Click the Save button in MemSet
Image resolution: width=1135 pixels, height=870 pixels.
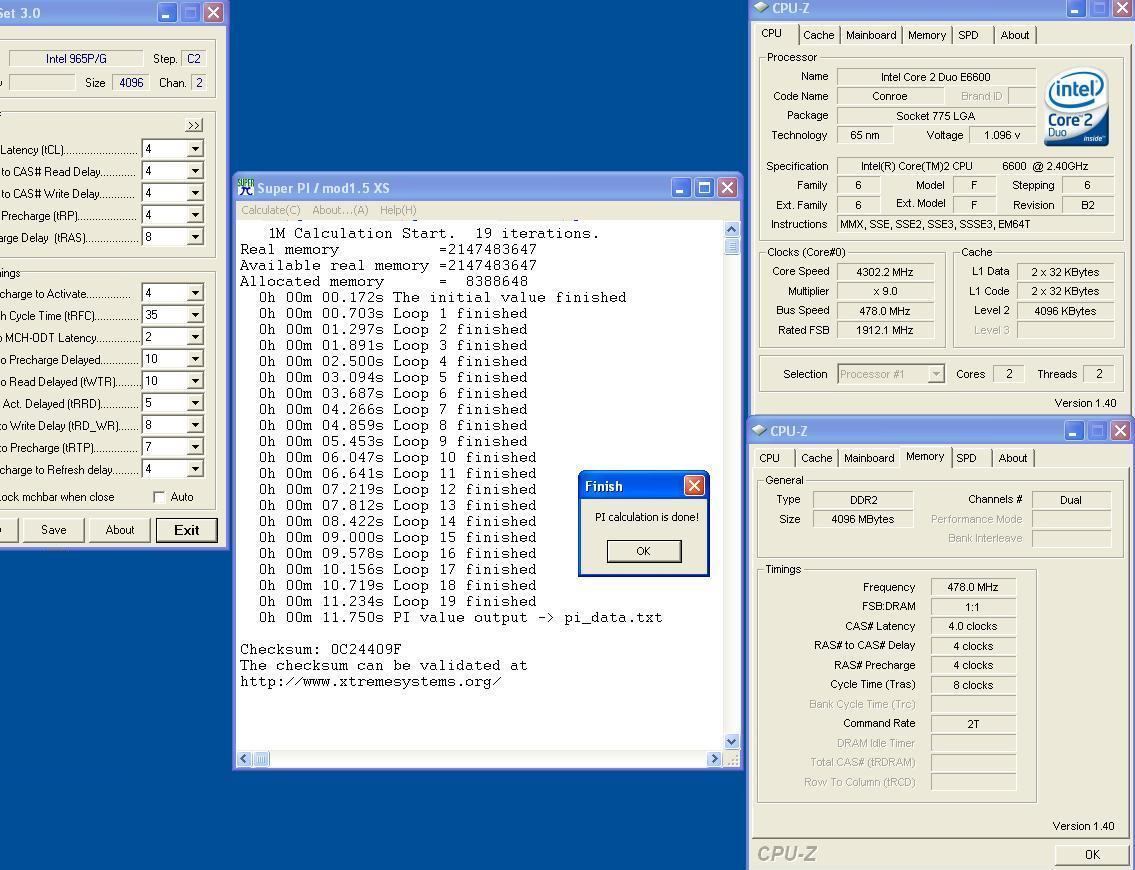coord(54,530)
